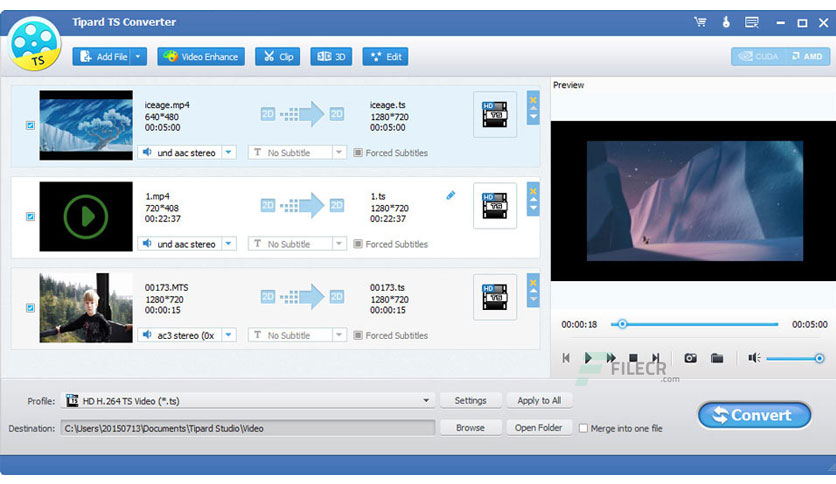
Task: Mute the preview speaker icon
Action: (754, 358)
